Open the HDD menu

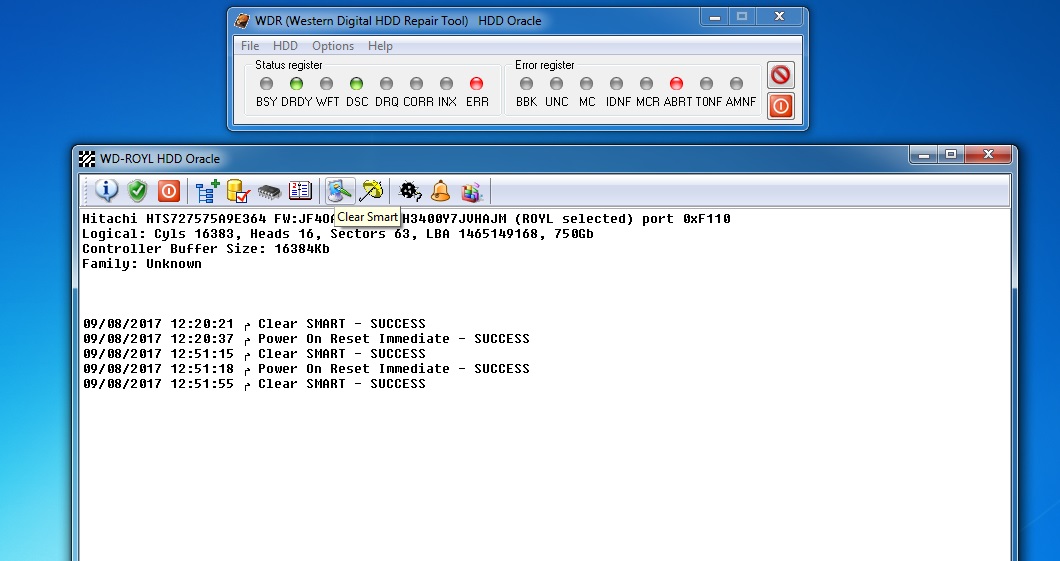(285, 46)
